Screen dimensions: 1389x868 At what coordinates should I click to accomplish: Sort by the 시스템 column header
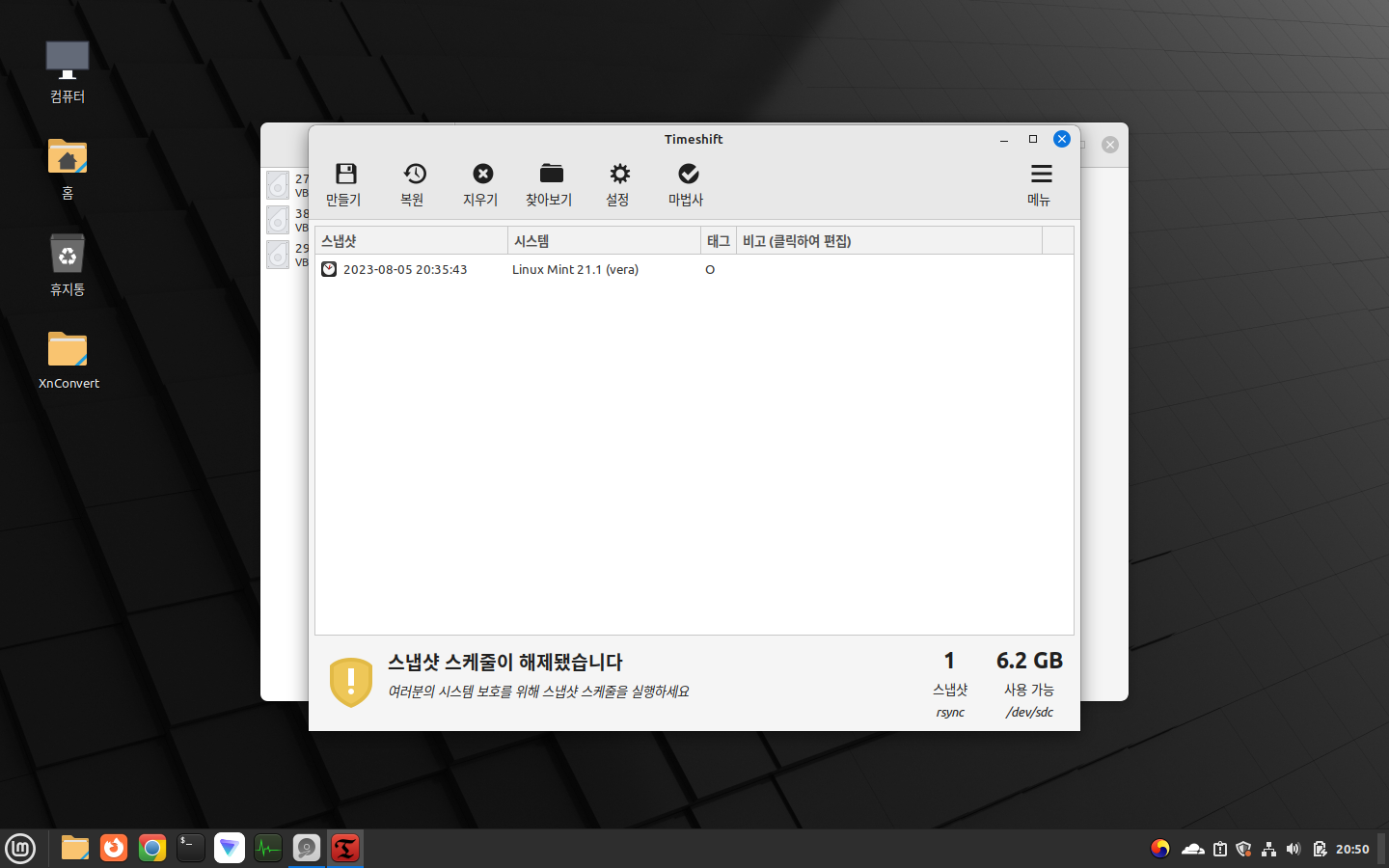point(604,241)
